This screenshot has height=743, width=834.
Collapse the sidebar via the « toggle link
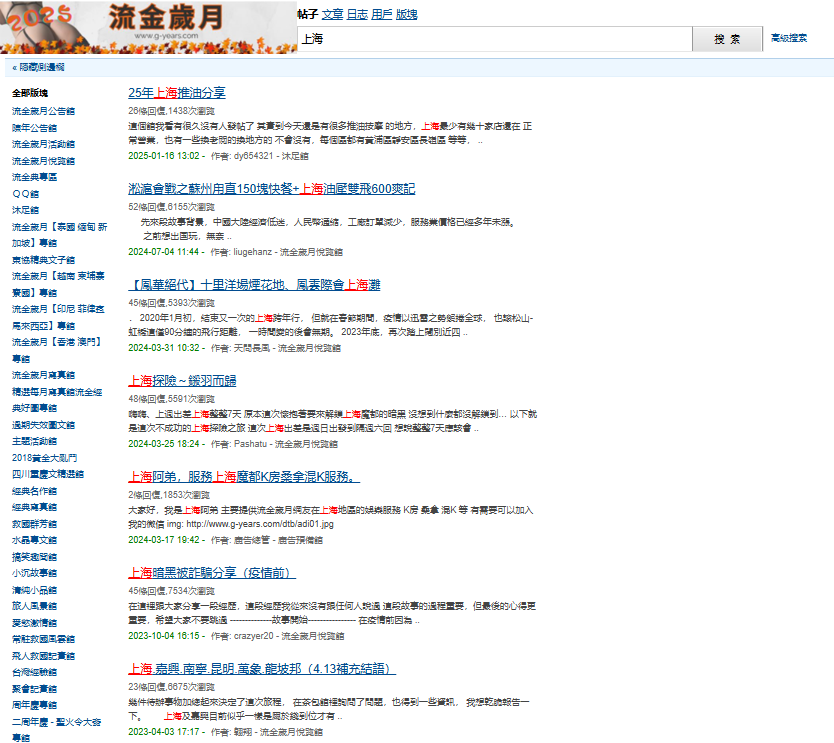pos(38,67)
